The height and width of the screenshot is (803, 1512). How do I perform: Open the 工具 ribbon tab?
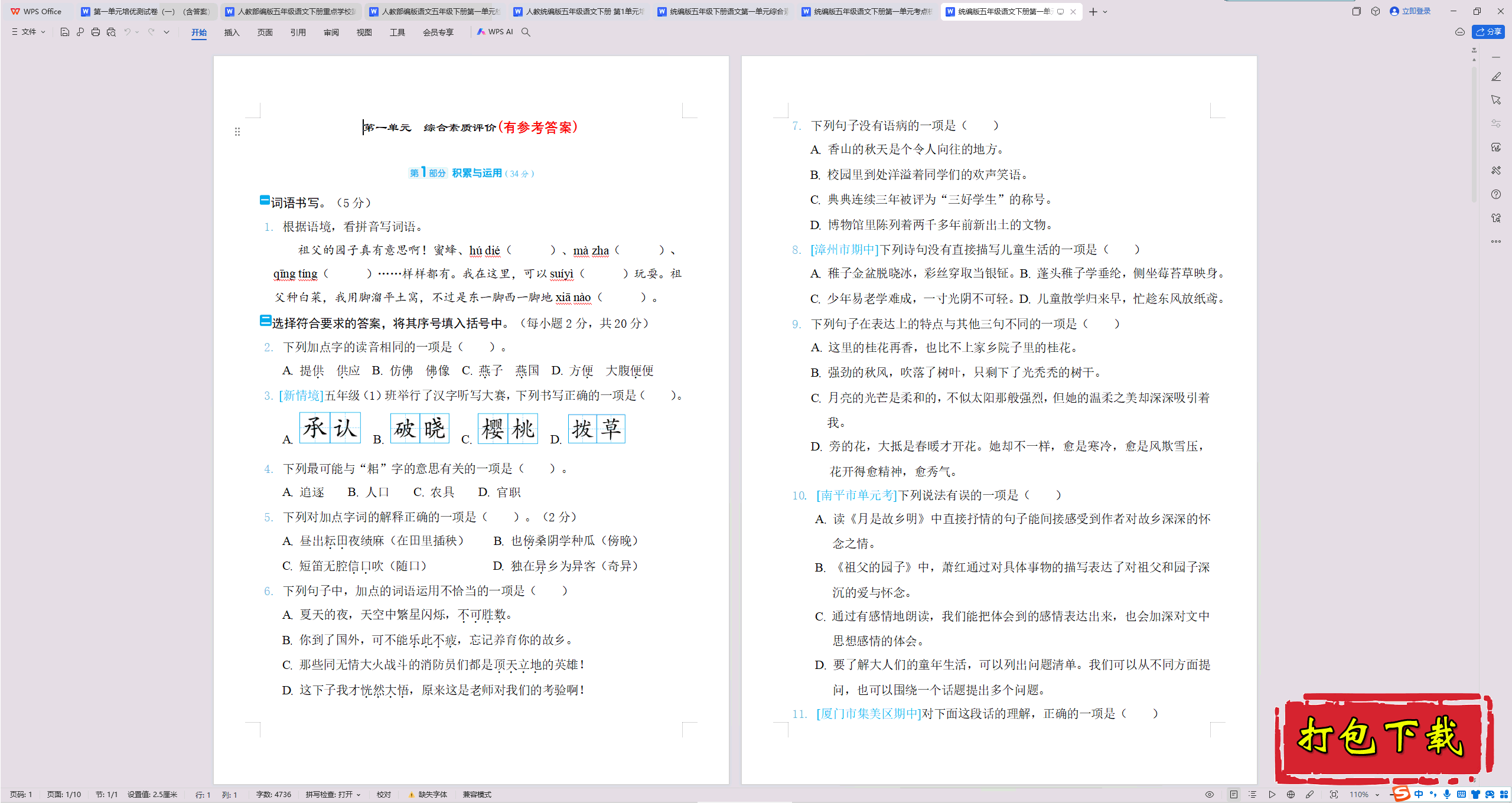(x=397, y=32)
